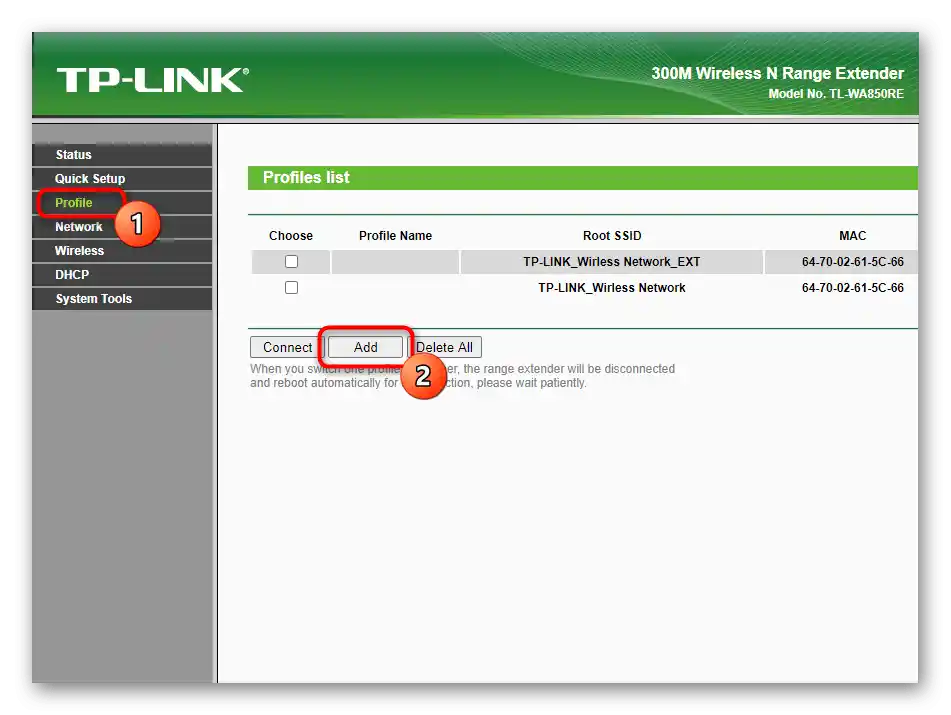The width and height of the screenshot is (951, 715).
Task: Select the TP-LINK_Wirless Network_EXT SSID cell
Action: pos(611,262)
